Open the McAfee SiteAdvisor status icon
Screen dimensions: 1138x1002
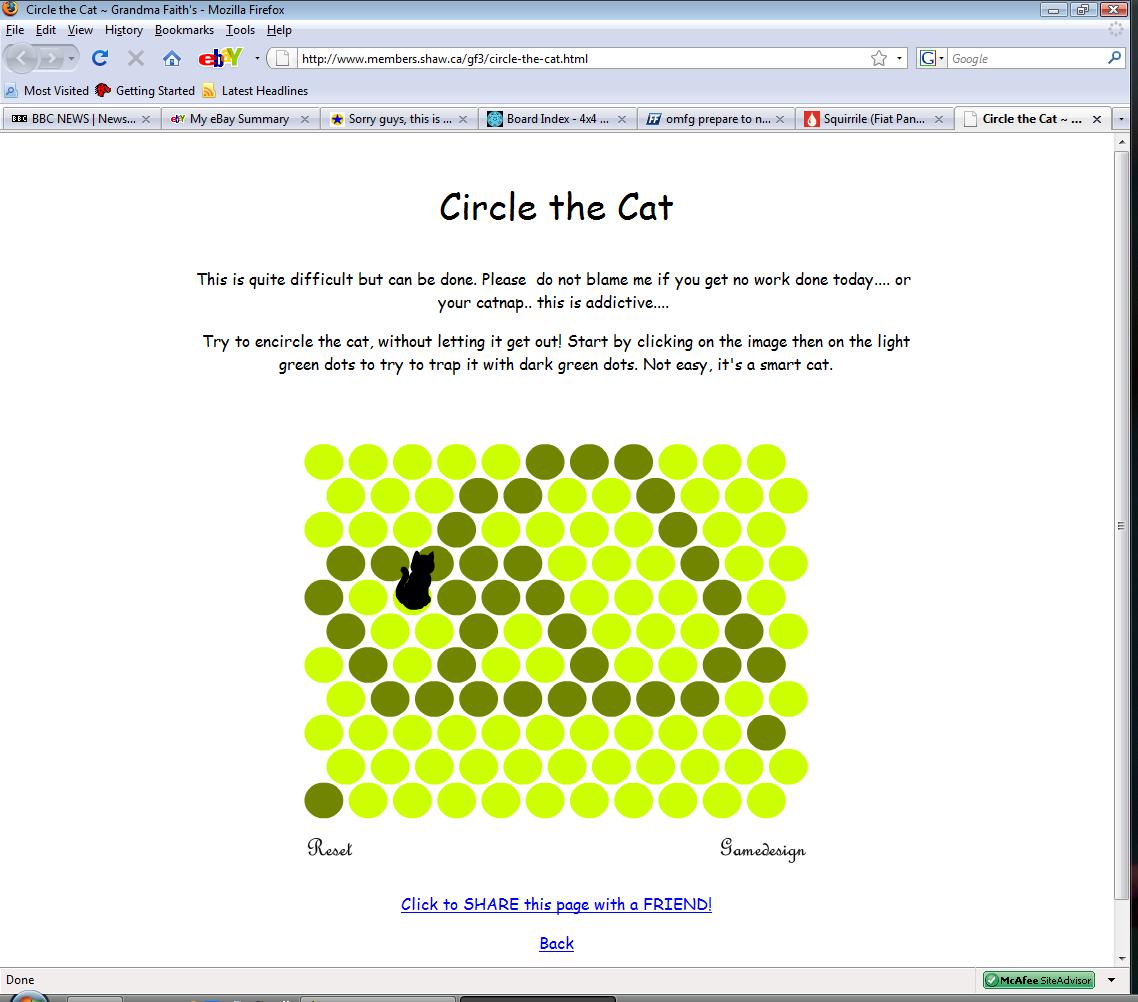click(x=1038, y=980)
